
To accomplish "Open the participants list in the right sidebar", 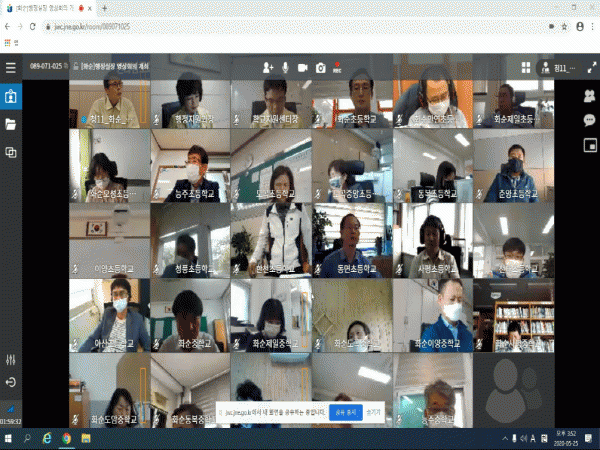I will [589, 96].
